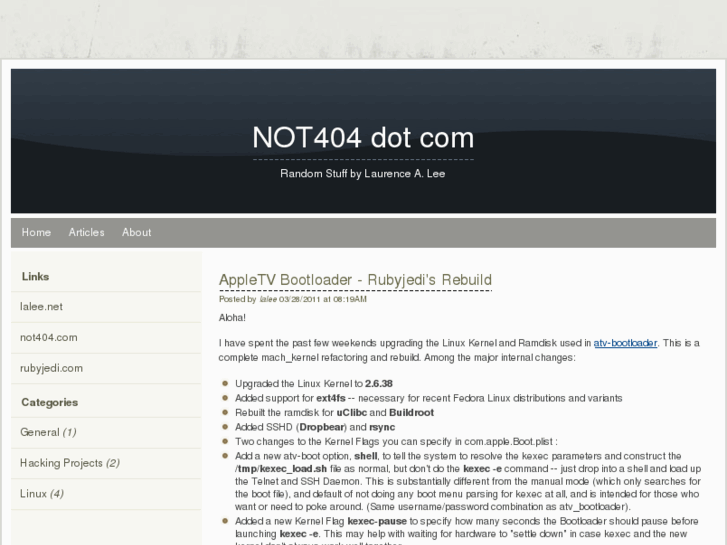
Task: Click the bold word Buildroot
Action: (412, 413)
